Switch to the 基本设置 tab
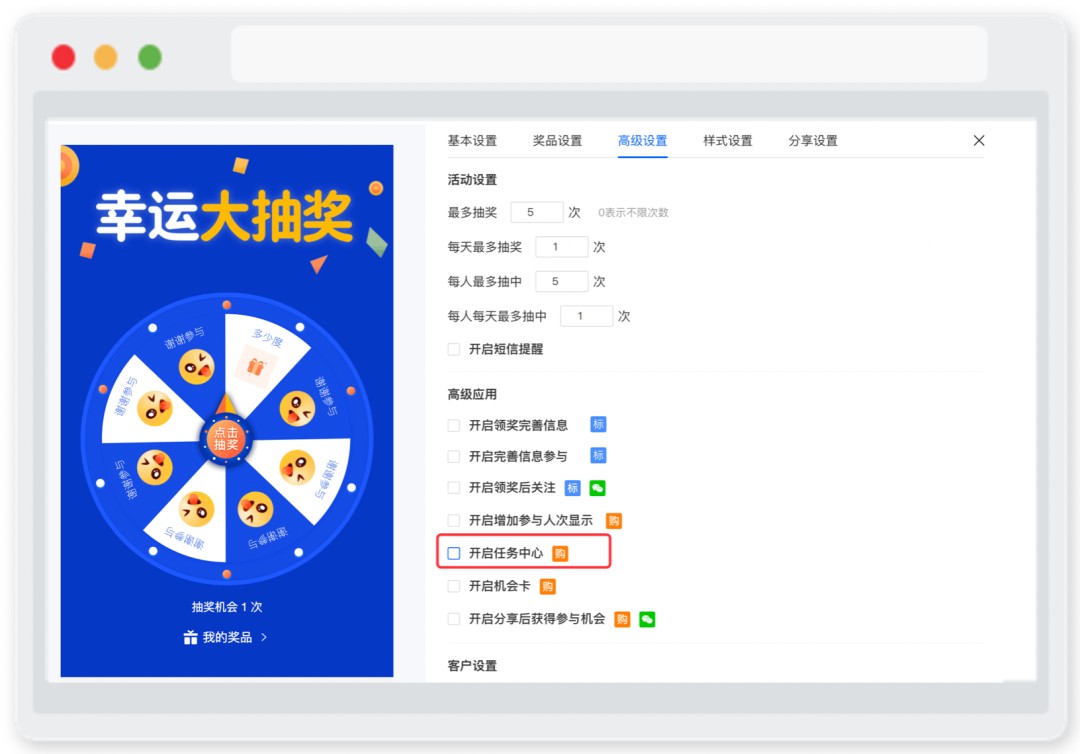This screenshot has width=1080, height=754. pyautogui.click(x=472, y=140)
